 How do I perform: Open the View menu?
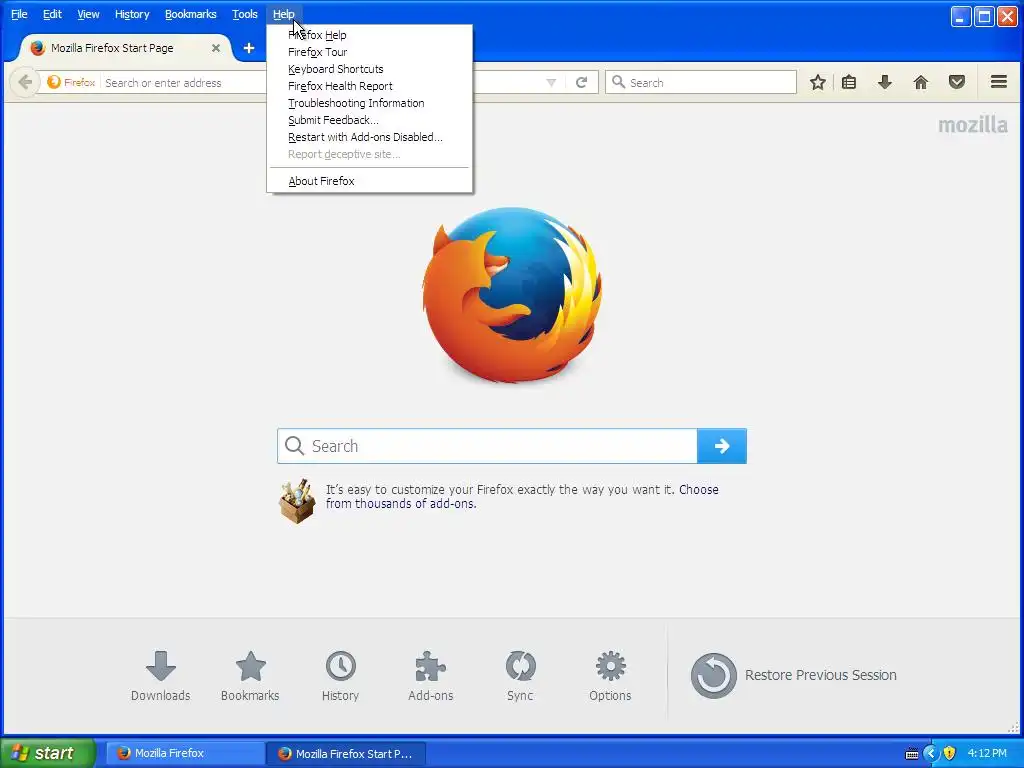click(88, 14)
